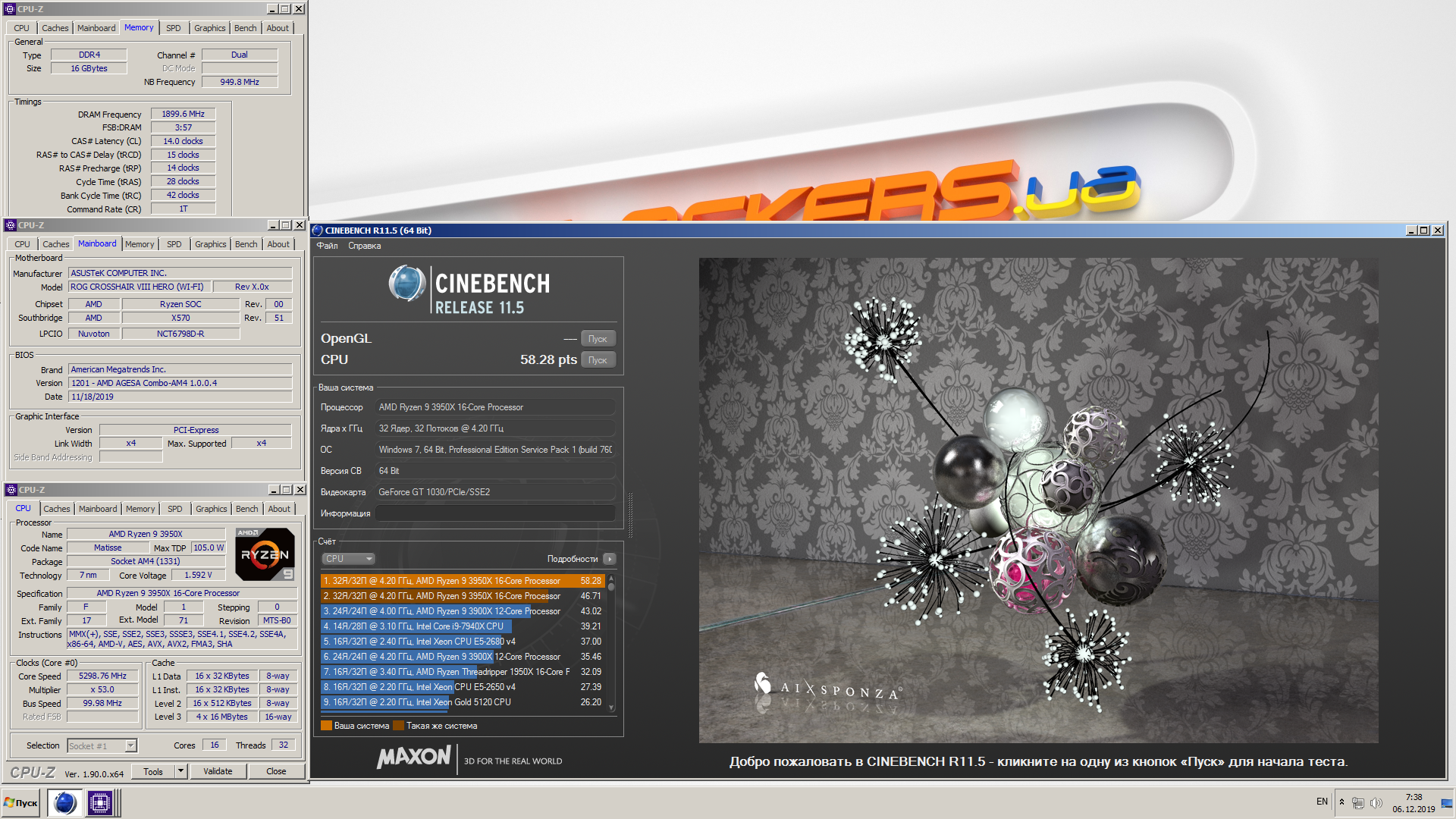Click the Видеокарта GeForce GT 1030 field
1456x819 pixels.
[x=495, y=492]
